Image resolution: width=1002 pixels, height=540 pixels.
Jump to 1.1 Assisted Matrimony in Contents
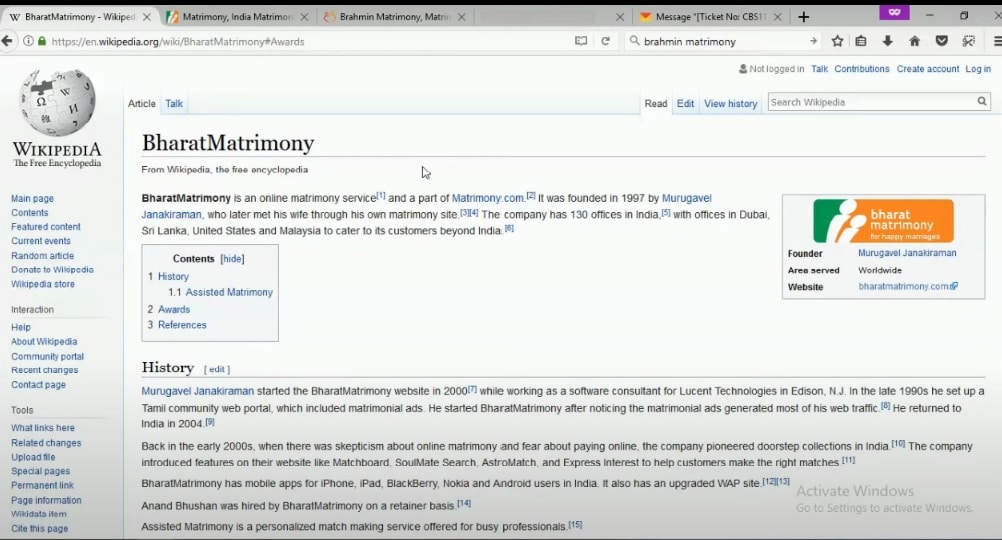coord(220,292)
